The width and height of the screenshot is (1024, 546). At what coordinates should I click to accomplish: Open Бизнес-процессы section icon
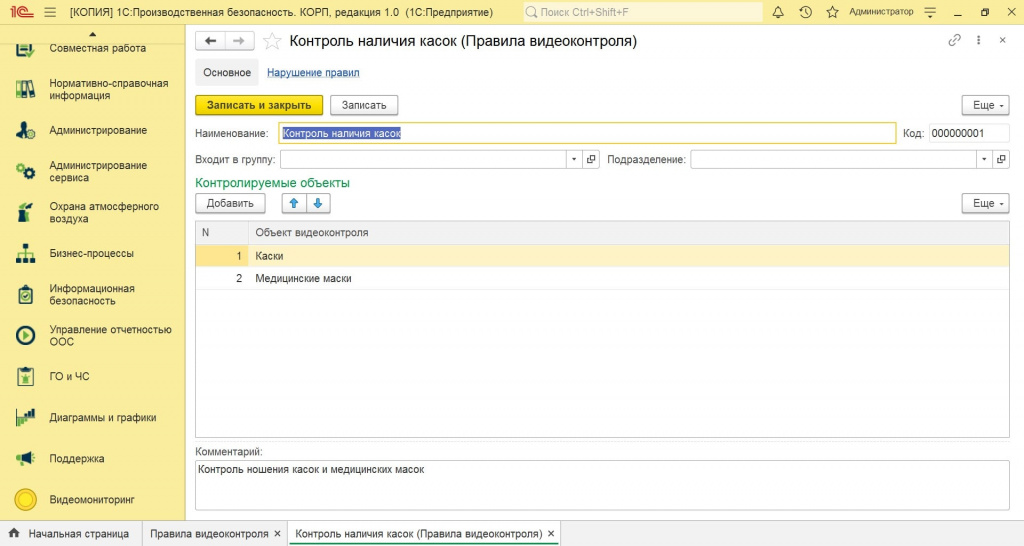(25, 253)
